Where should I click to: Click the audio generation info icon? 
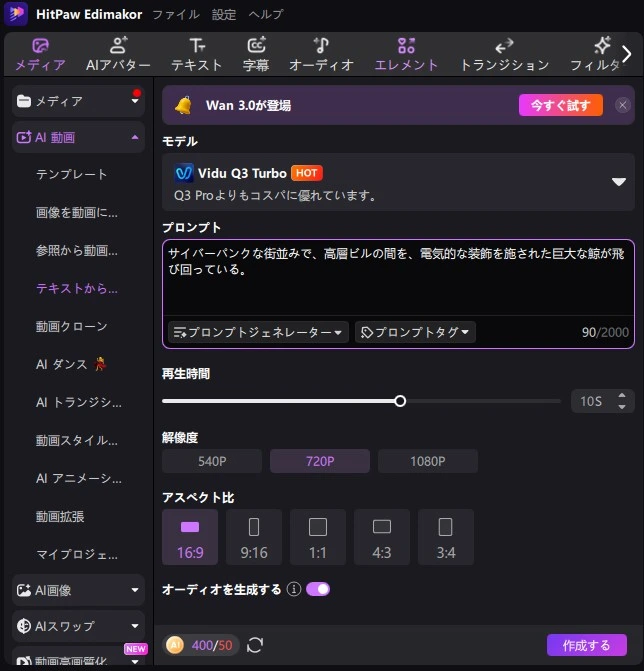[x=294, y=589]
